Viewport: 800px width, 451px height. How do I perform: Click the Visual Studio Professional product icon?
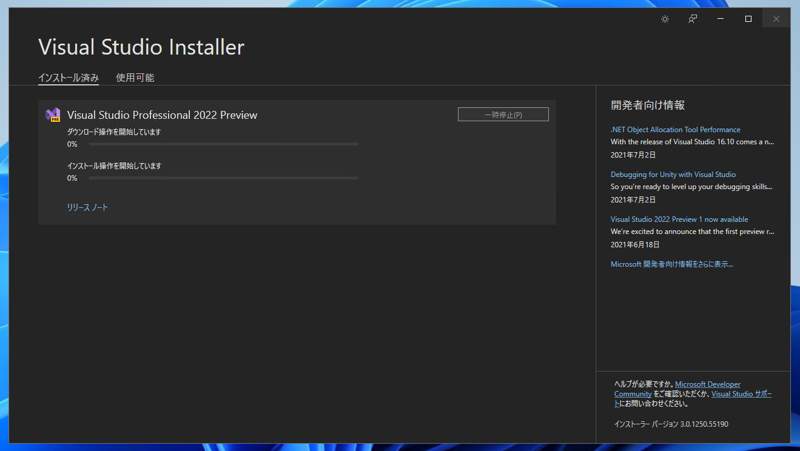[x=53, y=115]
